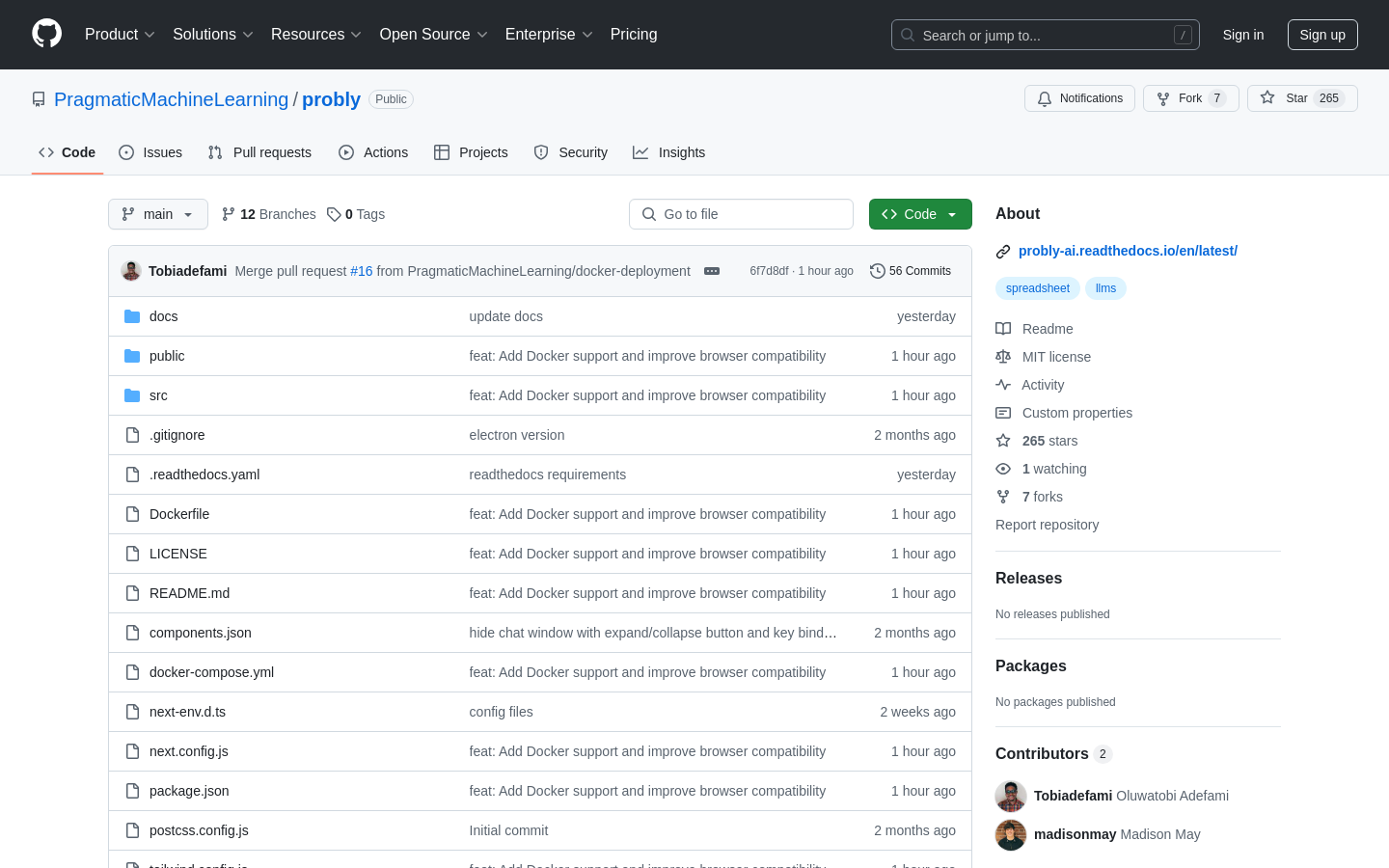Image resolution: width=1389 pixels, height=868 pixels.
Task: Focus the Search or jump to field
Action: 1046,35
